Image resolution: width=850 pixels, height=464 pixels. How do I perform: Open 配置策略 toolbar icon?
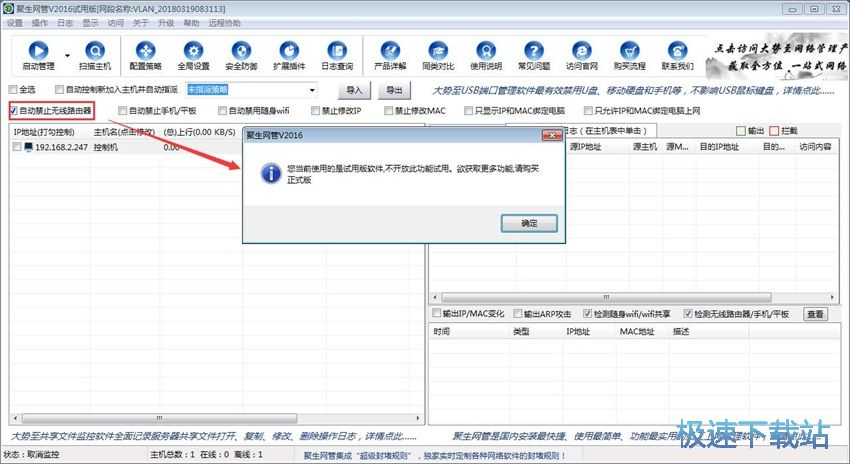tap(145, 51)
